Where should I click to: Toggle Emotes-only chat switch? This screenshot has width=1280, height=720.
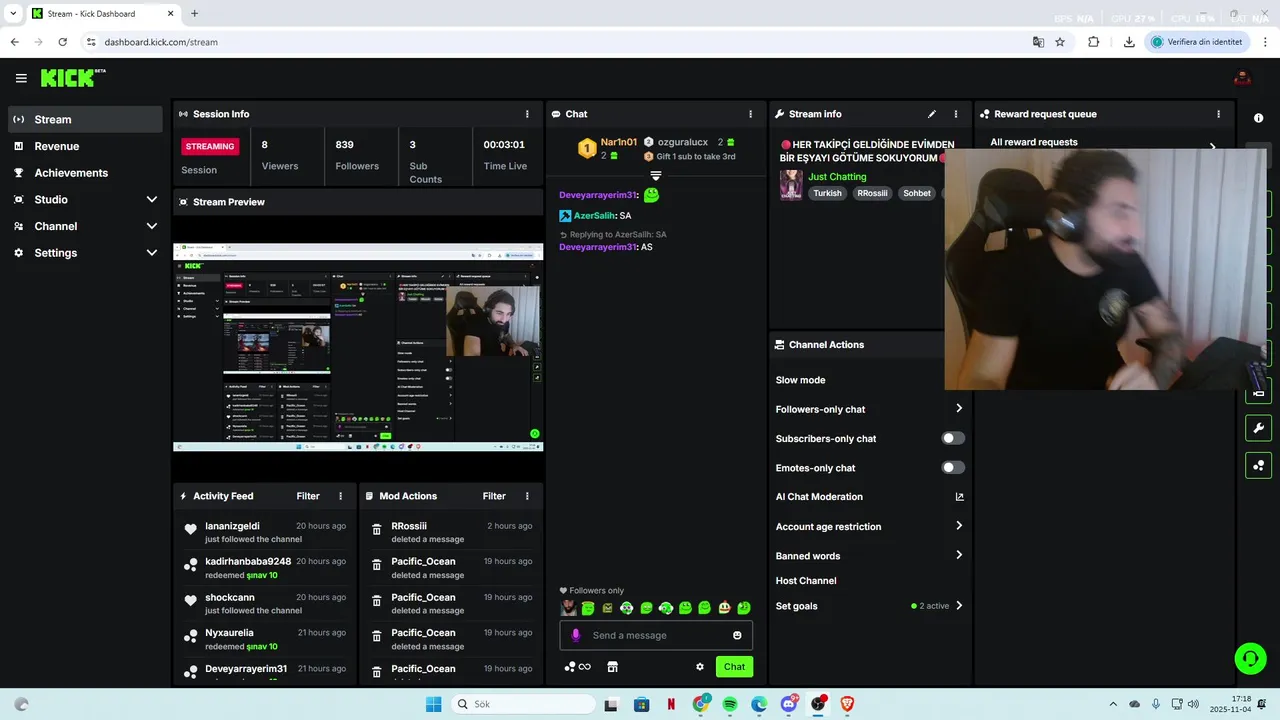point(953,467)
